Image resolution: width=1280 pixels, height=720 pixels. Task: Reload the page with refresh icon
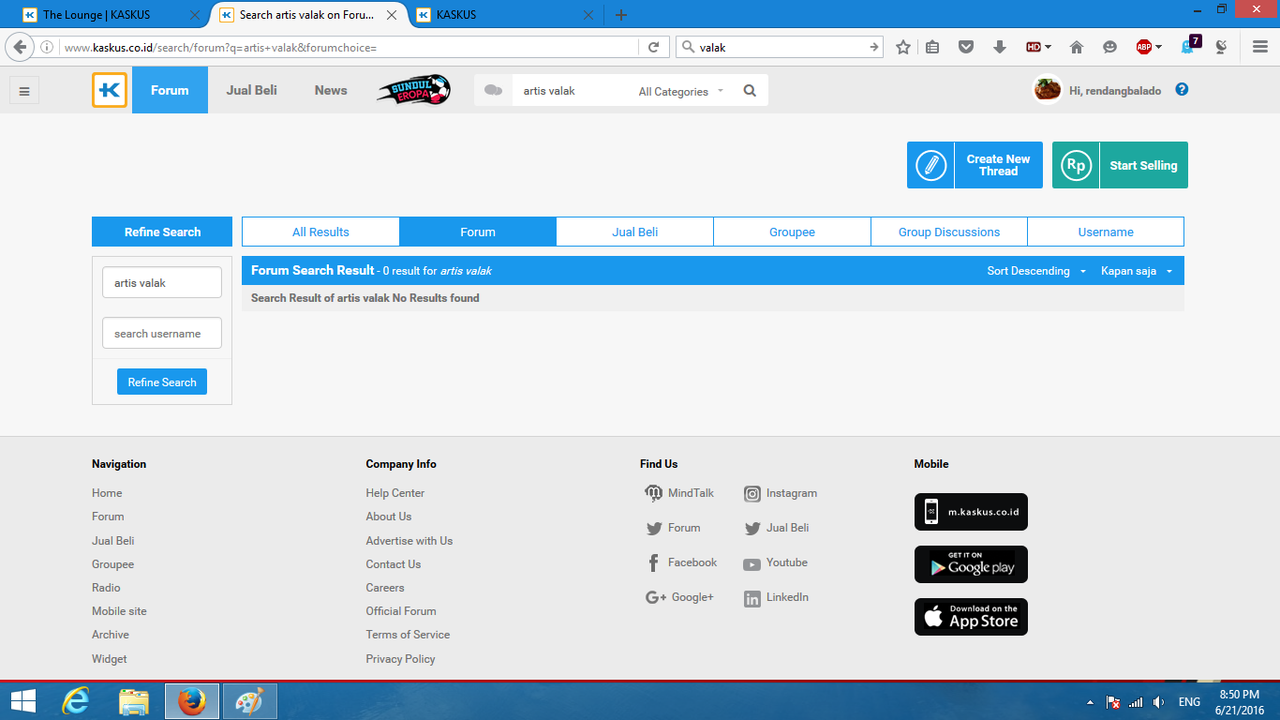(x=653, y=47)
